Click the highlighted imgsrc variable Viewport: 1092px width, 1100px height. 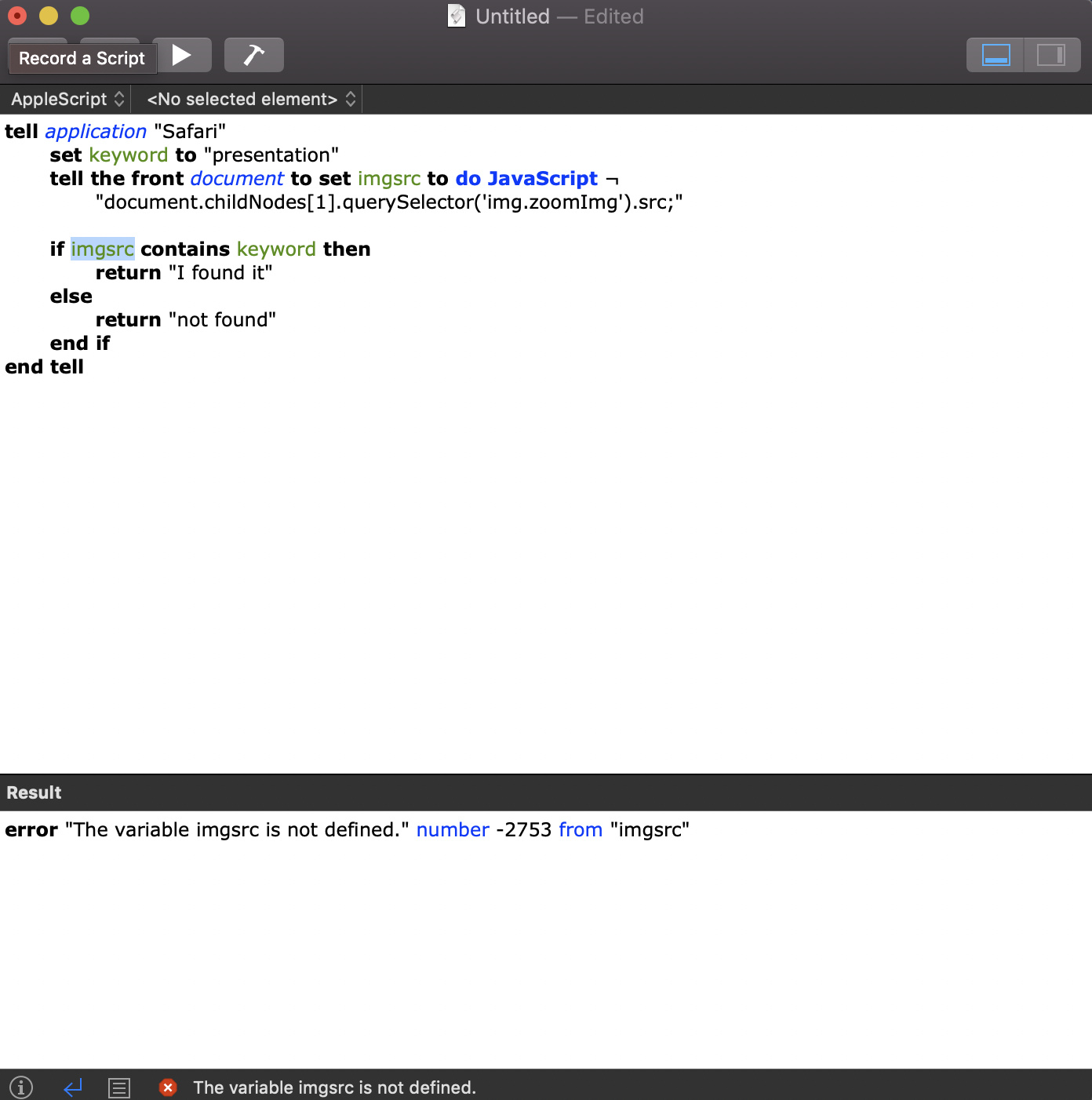click(x=103, y=249)
